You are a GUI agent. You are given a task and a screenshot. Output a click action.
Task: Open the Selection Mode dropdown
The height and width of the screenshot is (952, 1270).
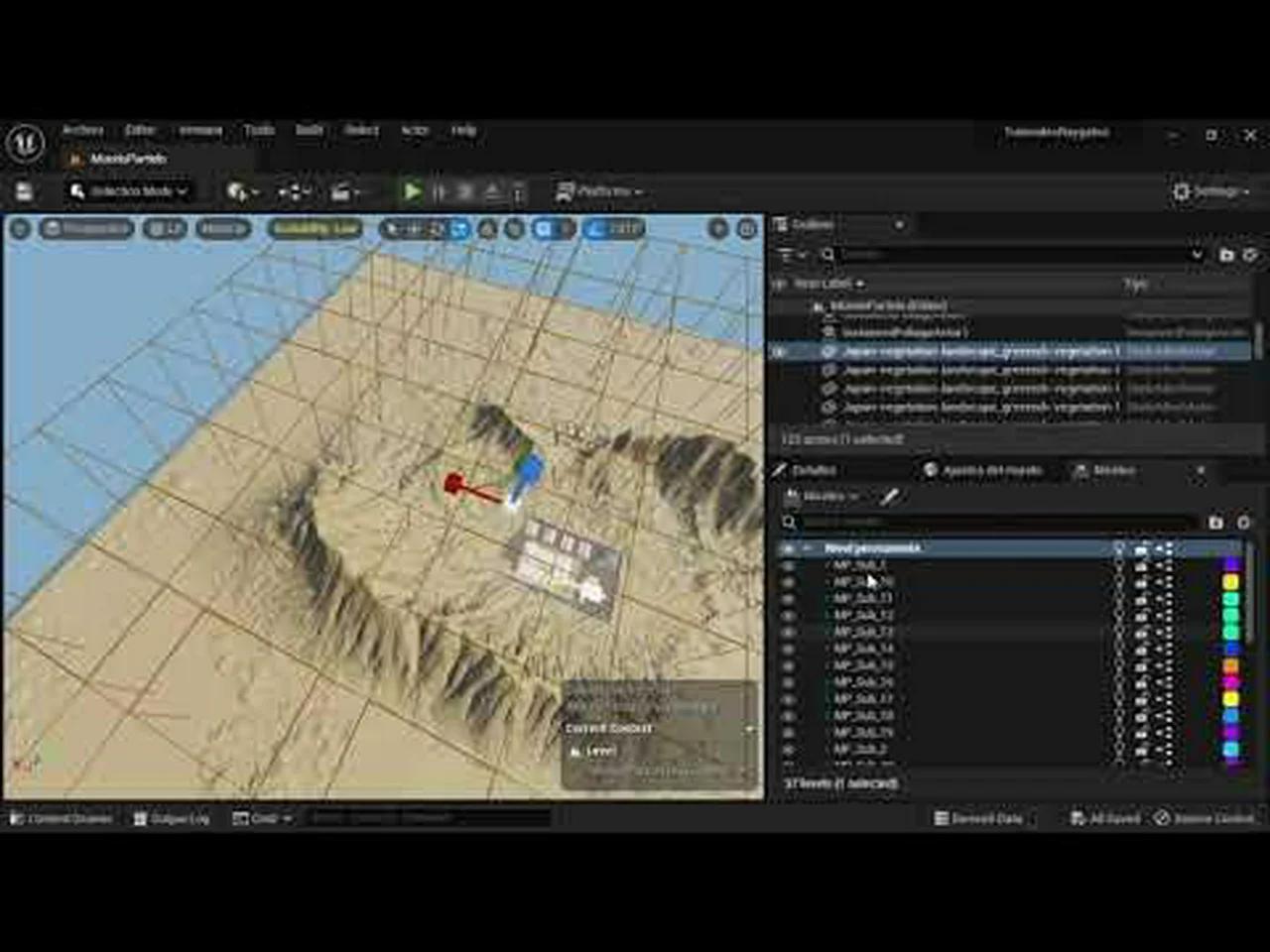coord(129,190)
